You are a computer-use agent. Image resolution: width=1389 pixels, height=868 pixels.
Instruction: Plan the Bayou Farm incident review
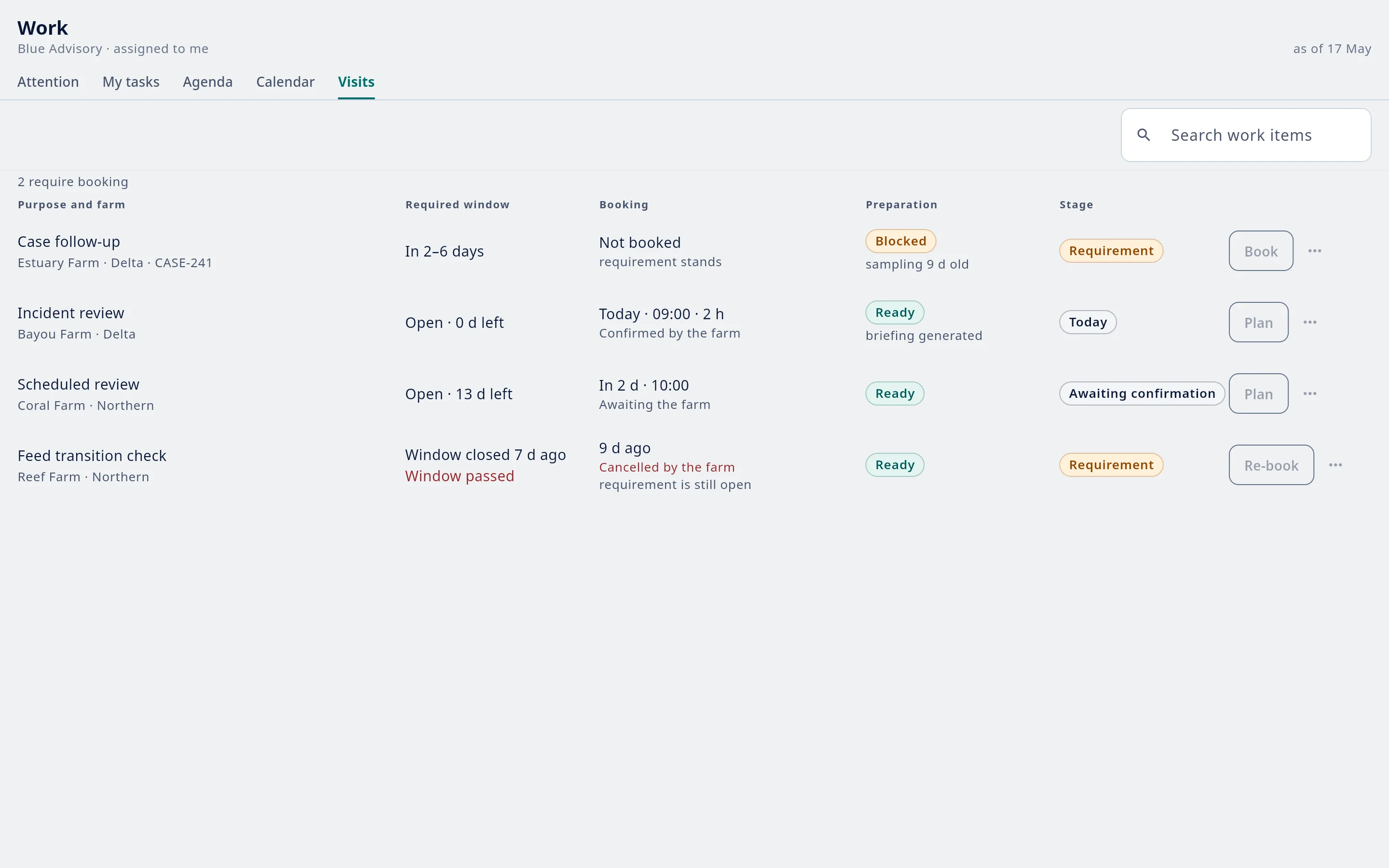[1258, 322]
